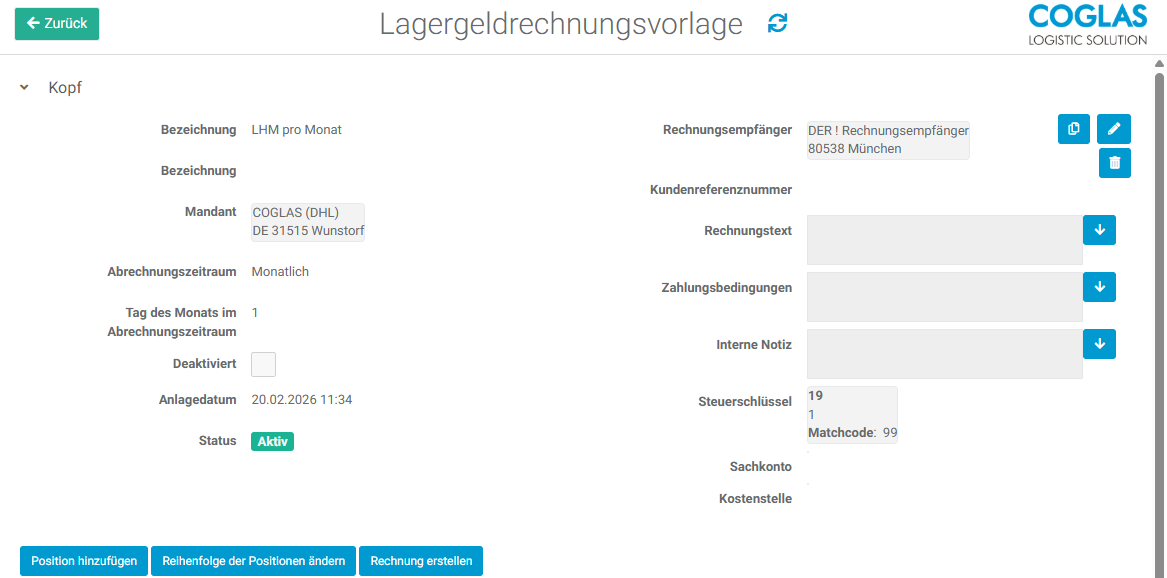Image resolution: width=1167 pixels, height=578 pixels.
Task: Click the Mandant field showing COGLAS (DHL)
Action: tap(307, 221)
